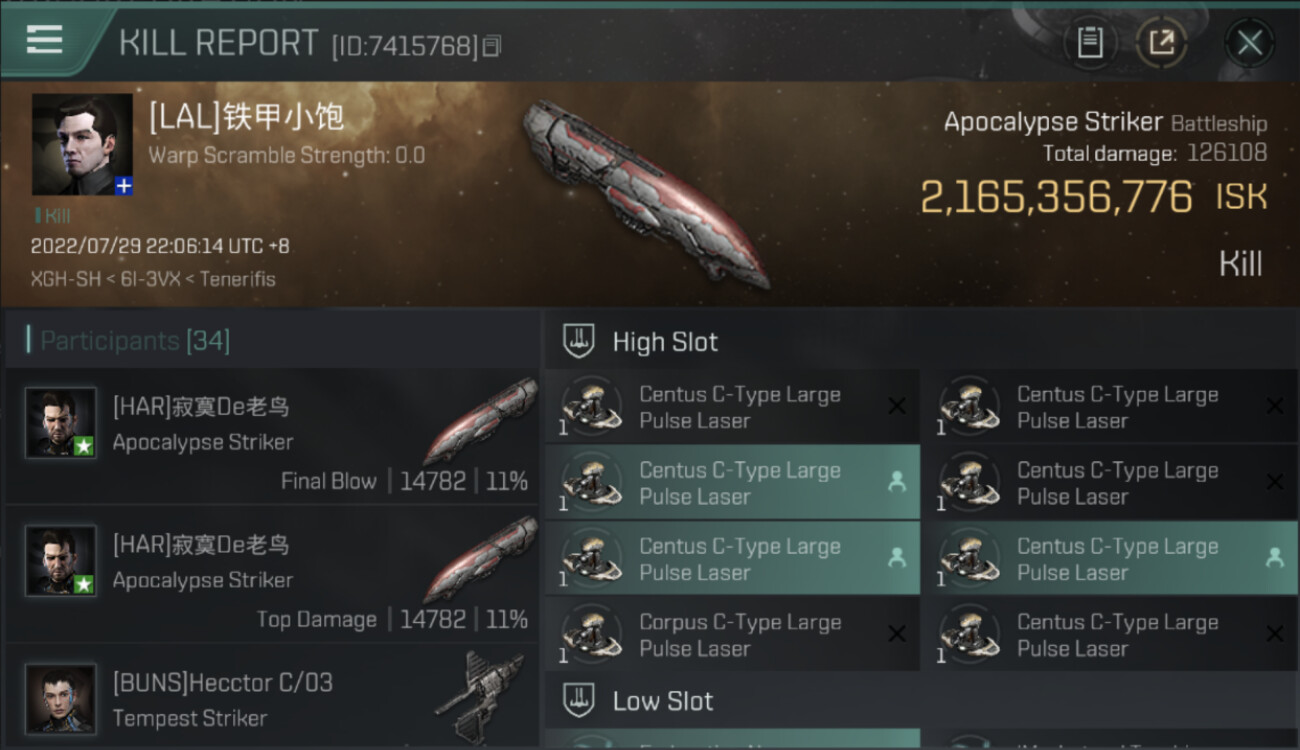Click the highlighted person icon in the right column
Image resolution: width=1300 pixels, height=750 pixels.
pos(1274,559)
